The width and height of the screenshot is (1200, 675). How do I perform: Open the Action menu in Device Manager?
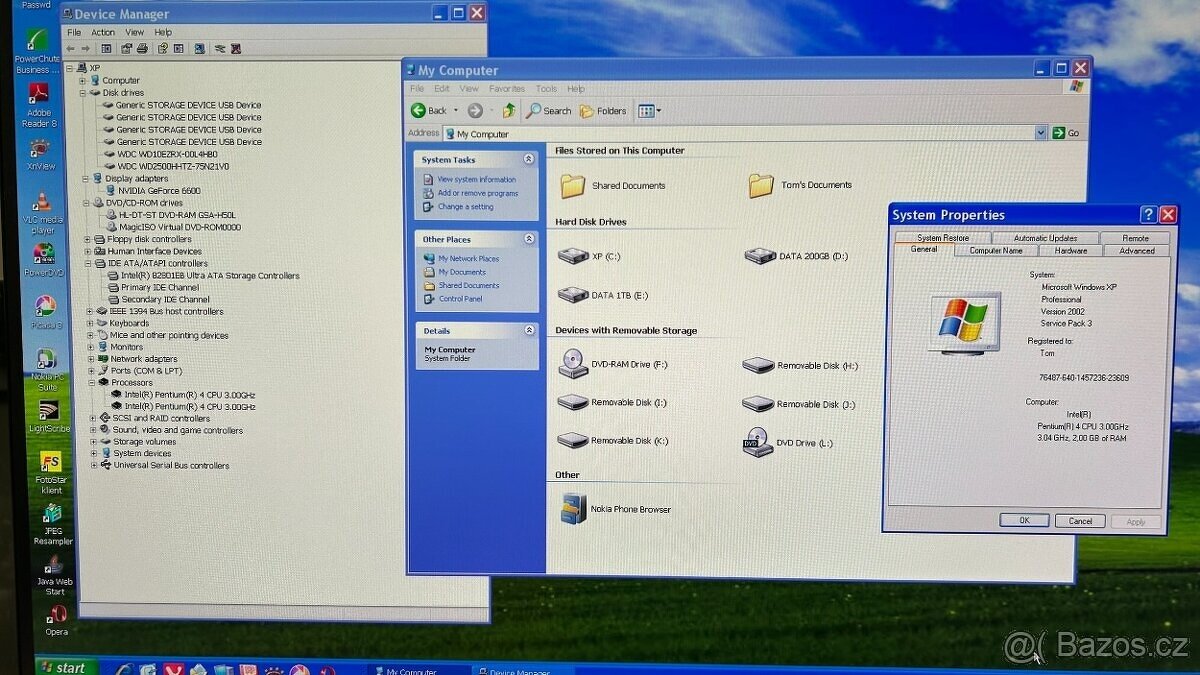click(x=103, y=31)
